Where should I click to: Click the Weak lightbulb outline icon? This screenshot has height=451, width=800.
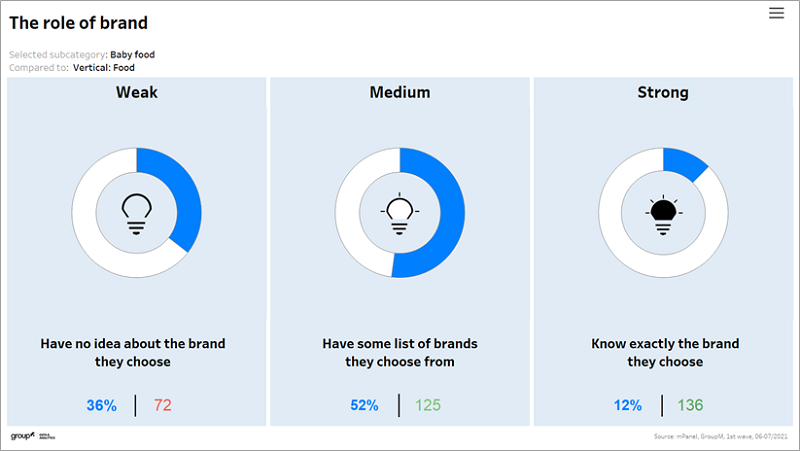coord(136,212)
